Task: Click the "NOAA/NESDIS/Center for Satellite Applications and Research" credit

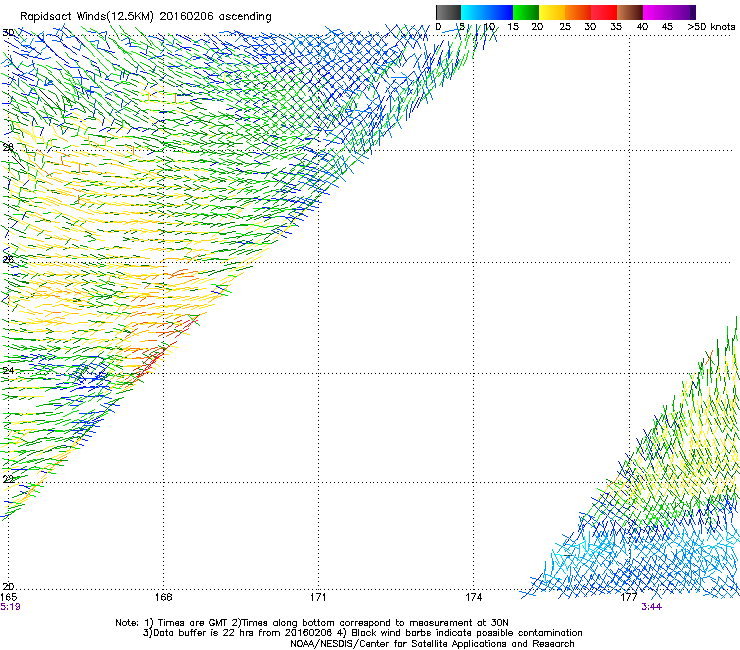Action: [x=432, y=644]
